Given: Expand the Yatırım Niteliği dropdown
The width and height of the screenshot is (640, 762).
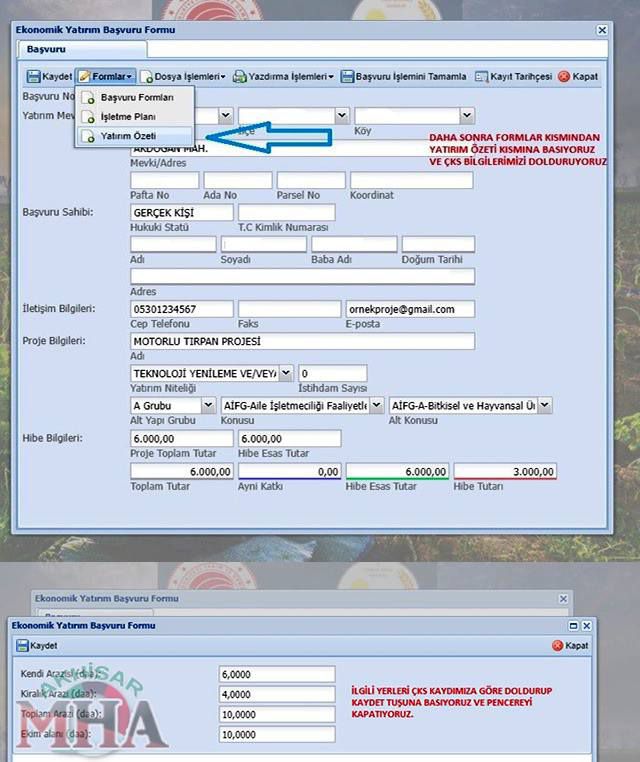Looking at the screenshot, I should point(286,373).
